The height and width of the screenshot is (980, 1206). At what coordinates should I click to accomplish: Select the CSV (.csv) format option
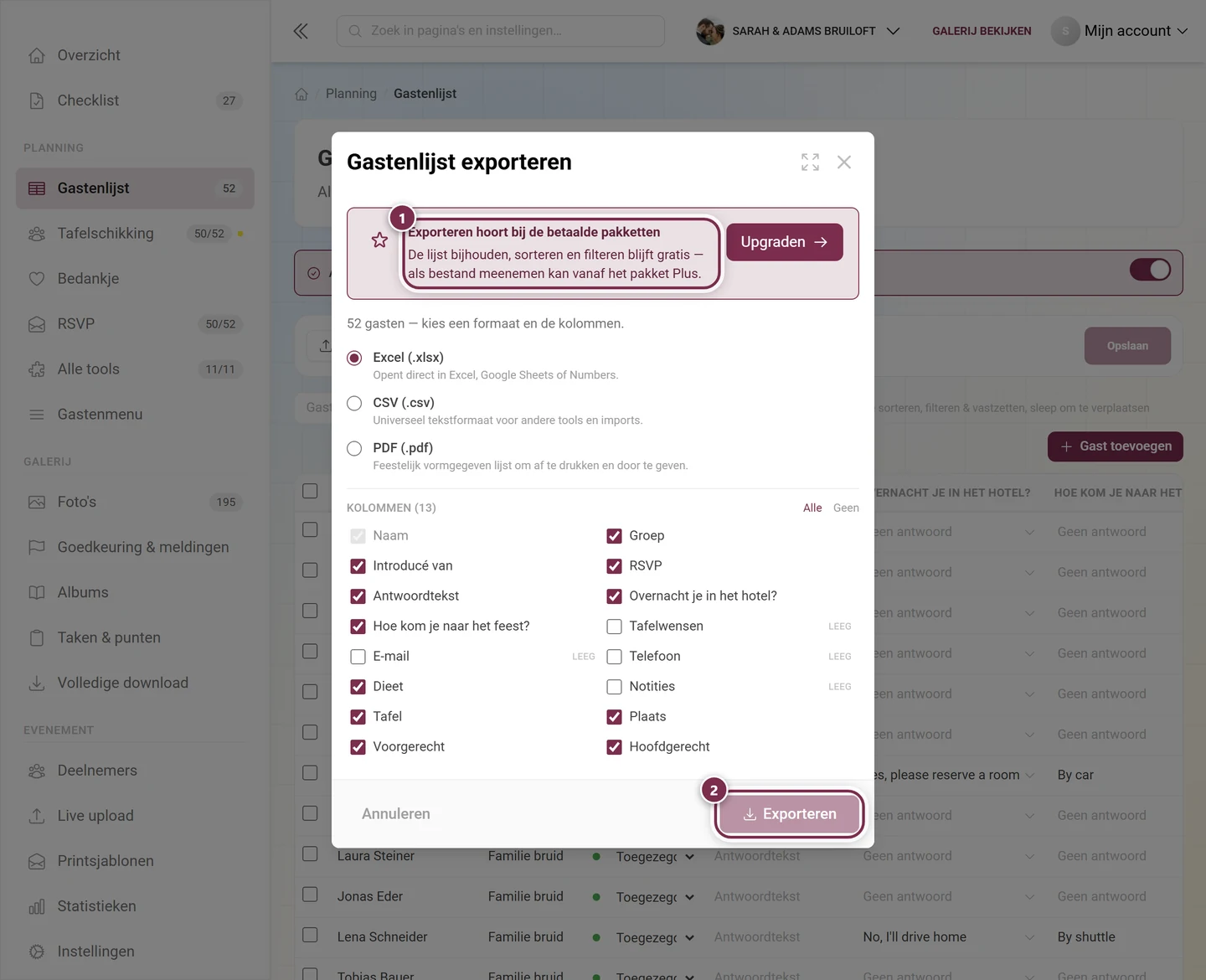pyautogui.click(x=354, y=403)
